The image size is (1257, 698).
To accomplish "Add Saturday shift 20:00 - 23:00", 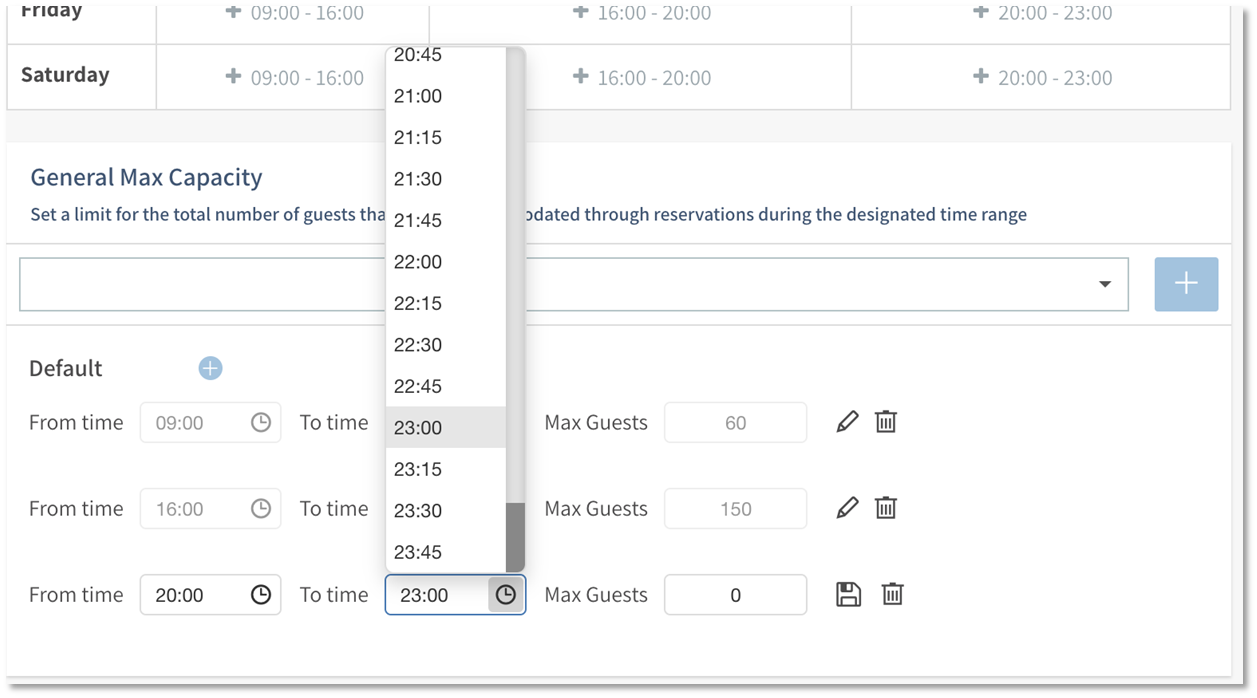I will click(x=1040, y=77).
